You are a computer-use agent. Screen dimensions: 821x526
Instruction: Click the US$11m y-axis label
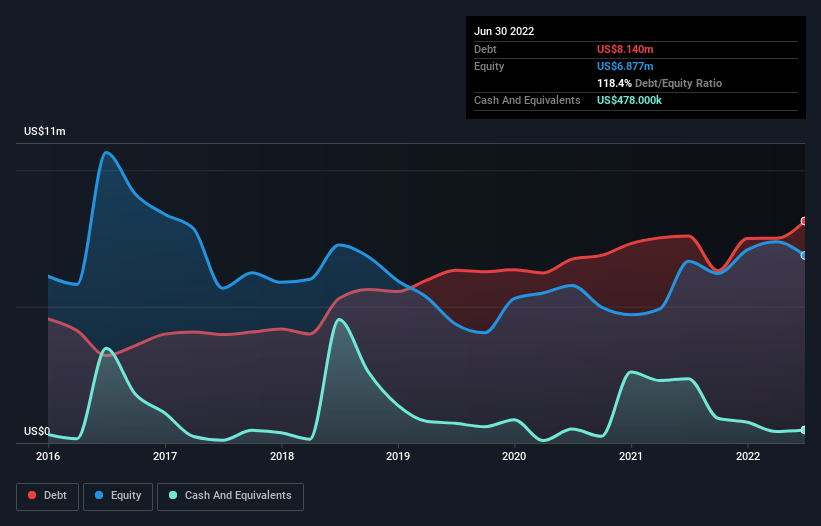45,131
